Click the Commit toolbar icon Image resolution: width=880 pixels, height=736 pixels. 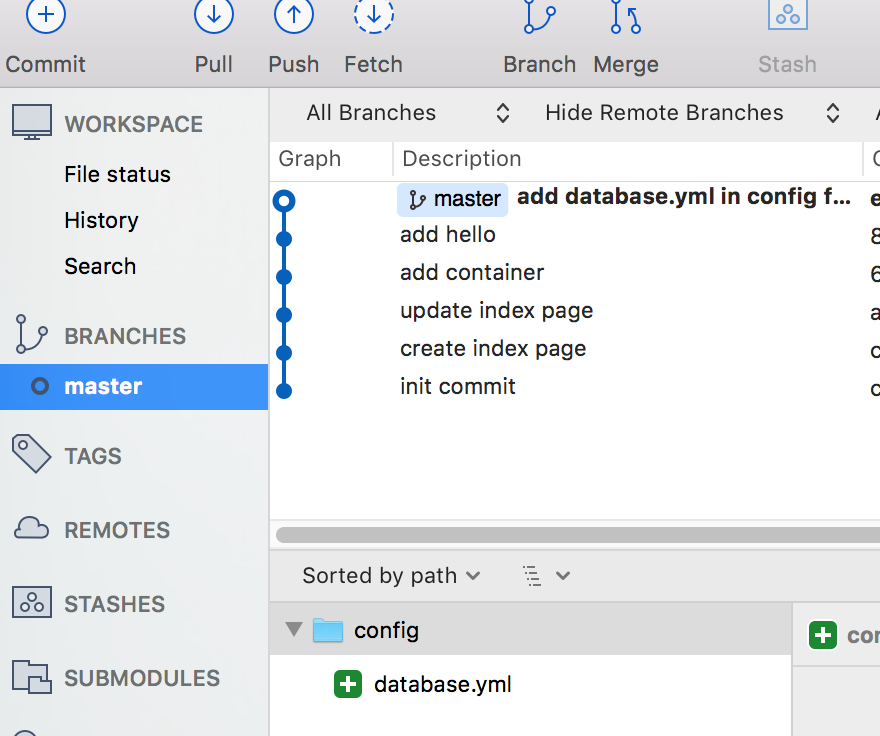pos(45,16)
